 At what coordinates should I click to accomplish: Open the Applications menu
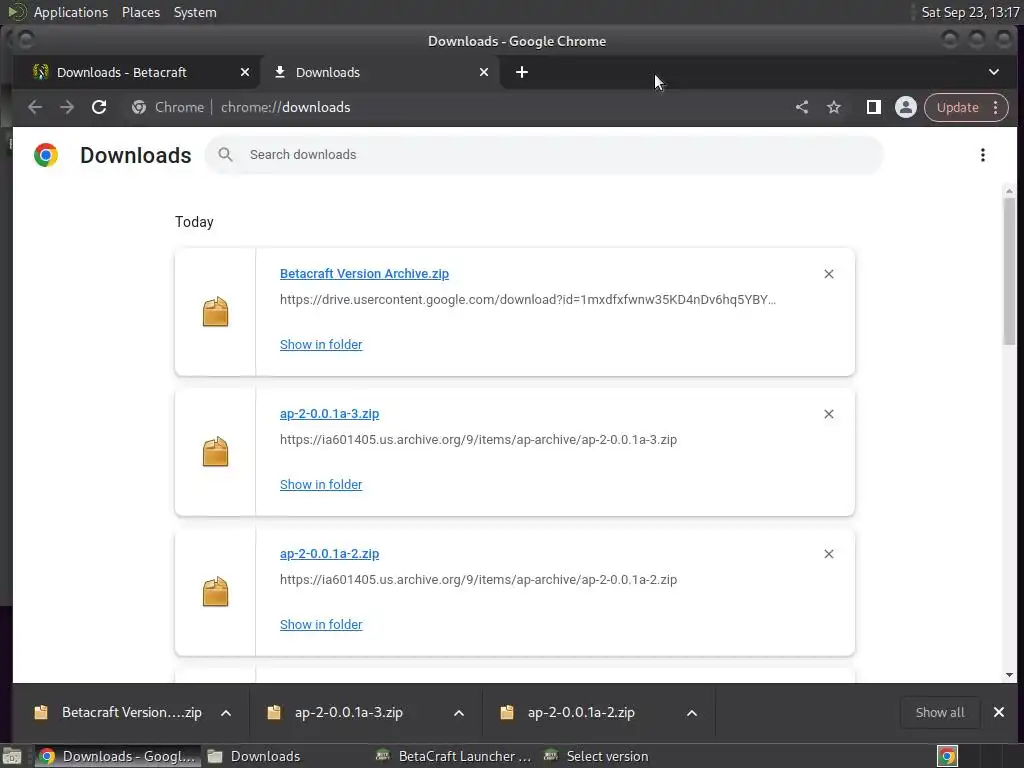[x=71, y=12]
